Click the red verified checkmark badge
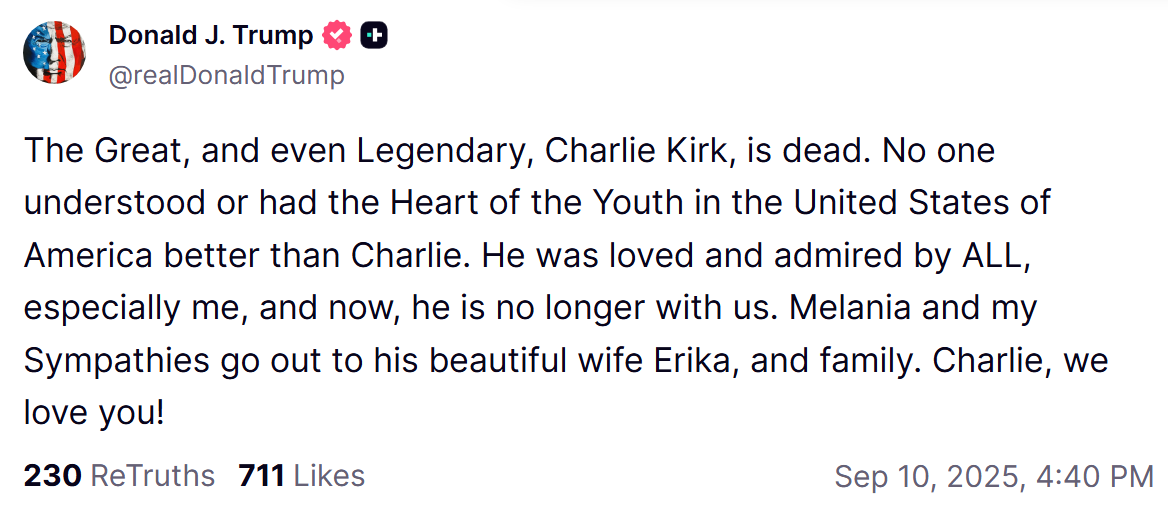The width and height of the screenshot is (1168, 520). (337, 35)
